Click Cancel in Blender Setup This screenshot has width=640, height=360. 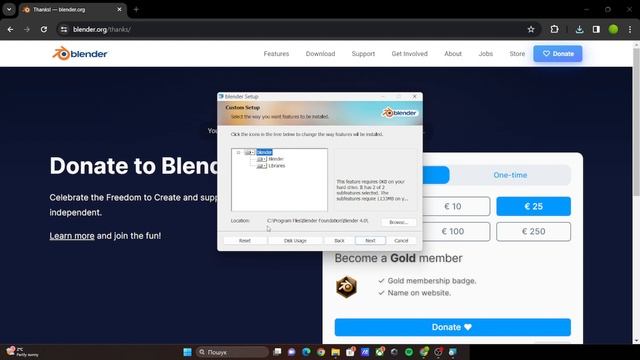click(401, 241)
